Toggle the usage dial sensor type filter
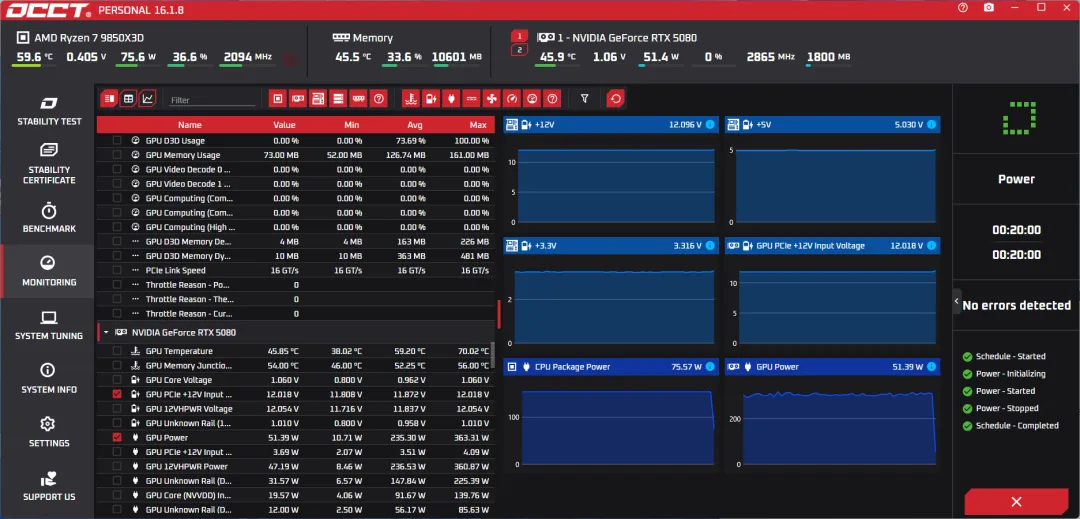 (532, 99)
